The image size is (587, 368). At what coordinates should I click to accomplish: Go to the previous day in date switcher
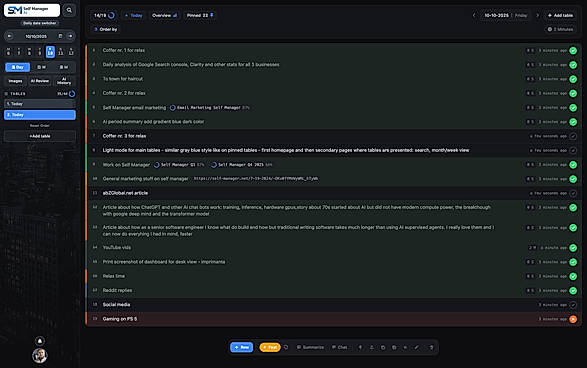[x=9, y=36]
